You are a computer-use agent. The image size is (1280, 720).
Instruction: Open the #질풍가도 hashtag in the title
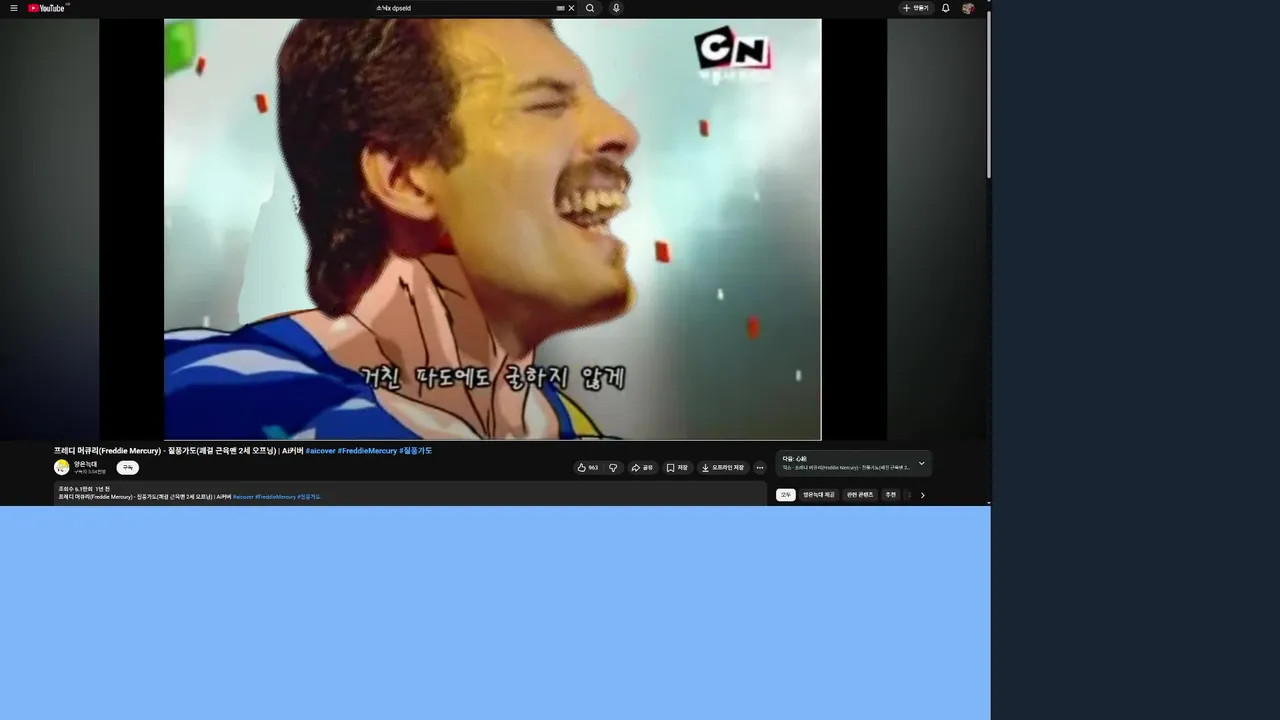coord(415,451)
